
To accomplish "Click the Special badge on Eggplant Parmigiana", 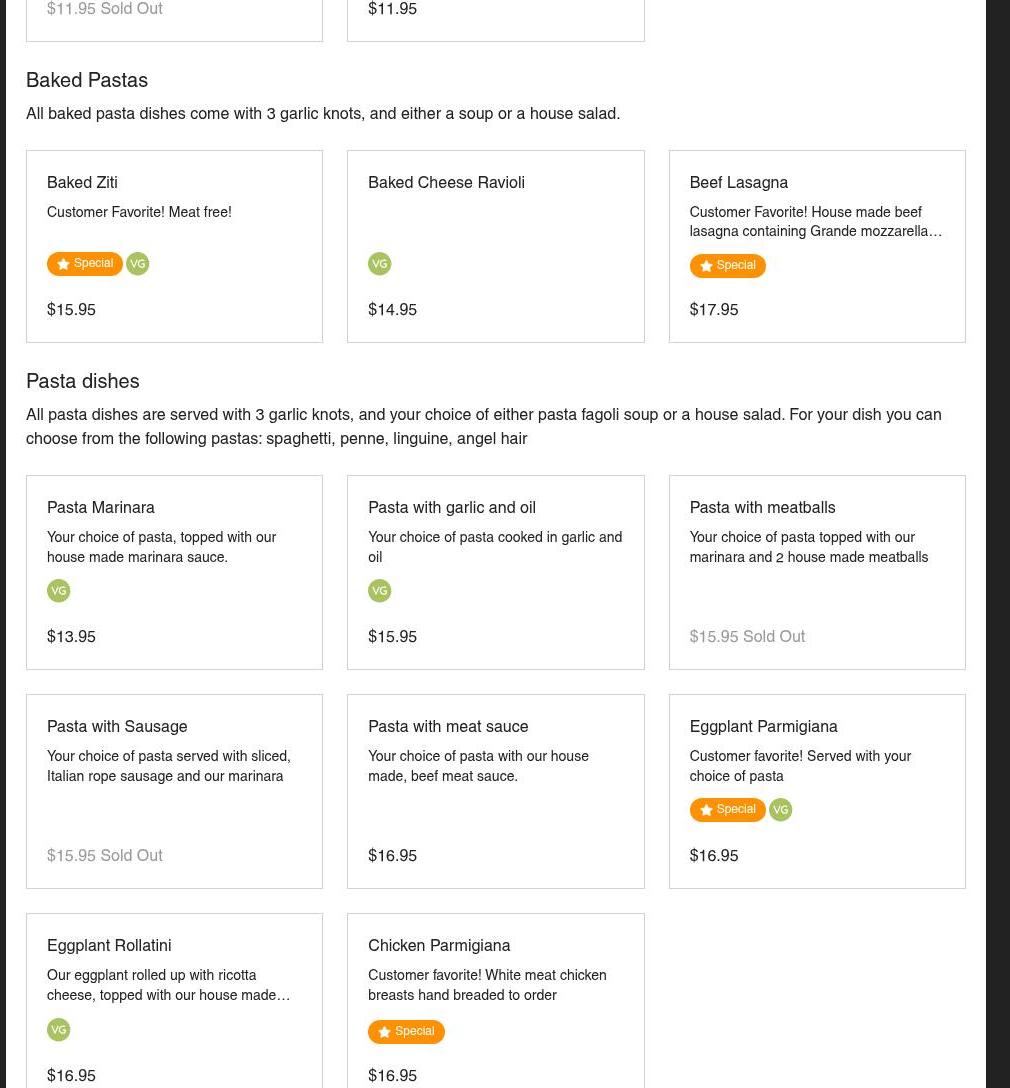I will pyautogui.click(x=727, y=810).
